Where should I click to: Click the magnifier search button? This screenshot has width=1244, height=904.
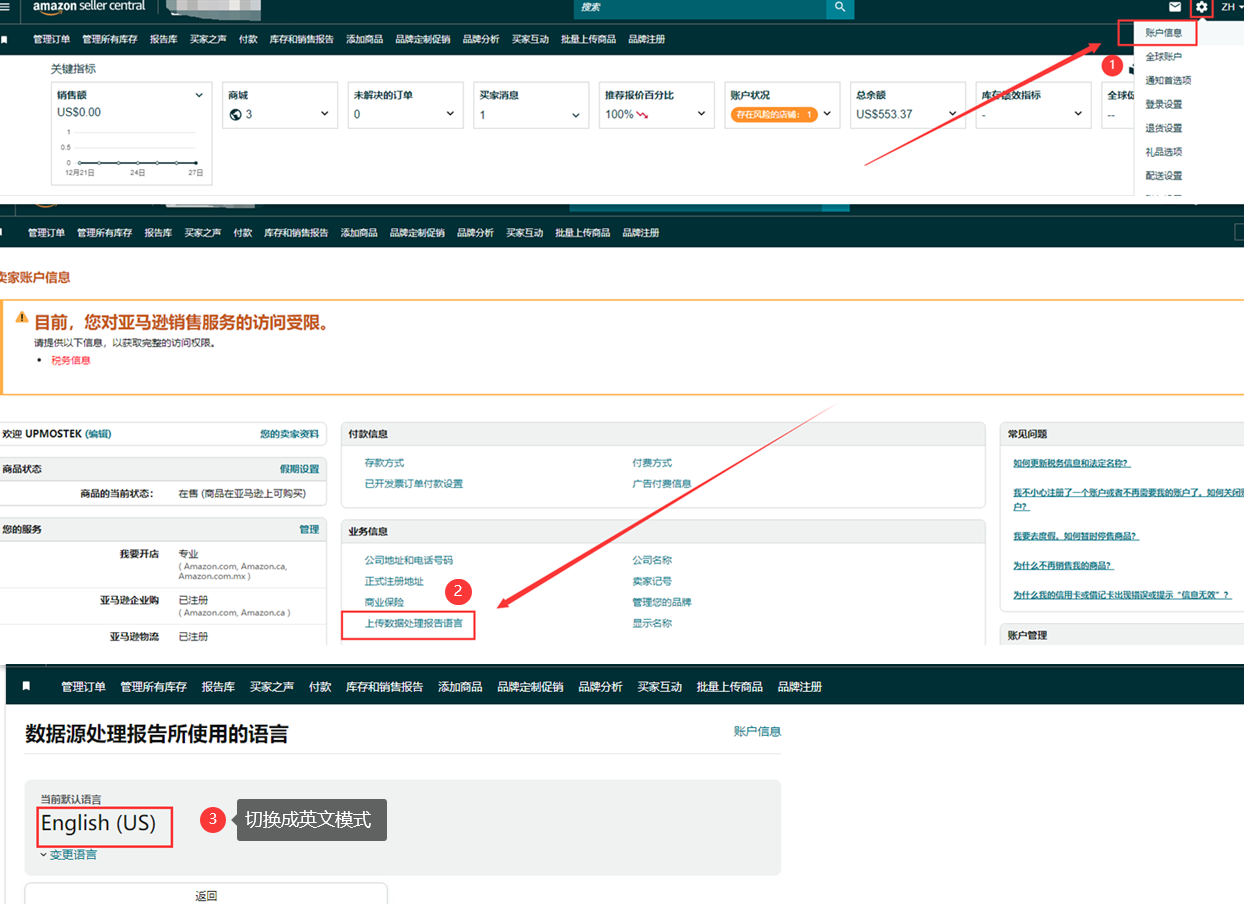841,7
